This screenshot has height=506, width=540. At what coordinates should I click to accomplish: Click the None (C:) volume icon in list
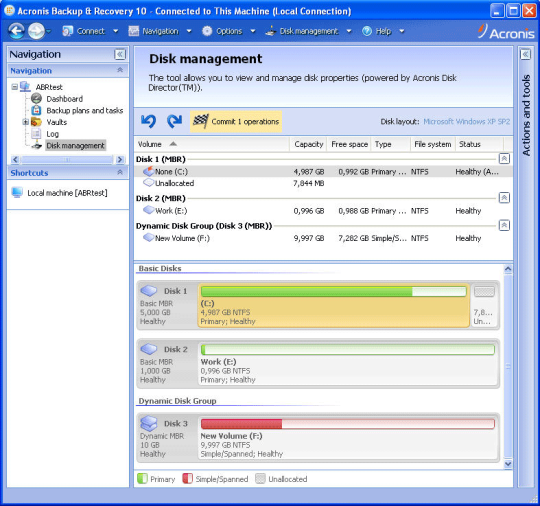148,171
